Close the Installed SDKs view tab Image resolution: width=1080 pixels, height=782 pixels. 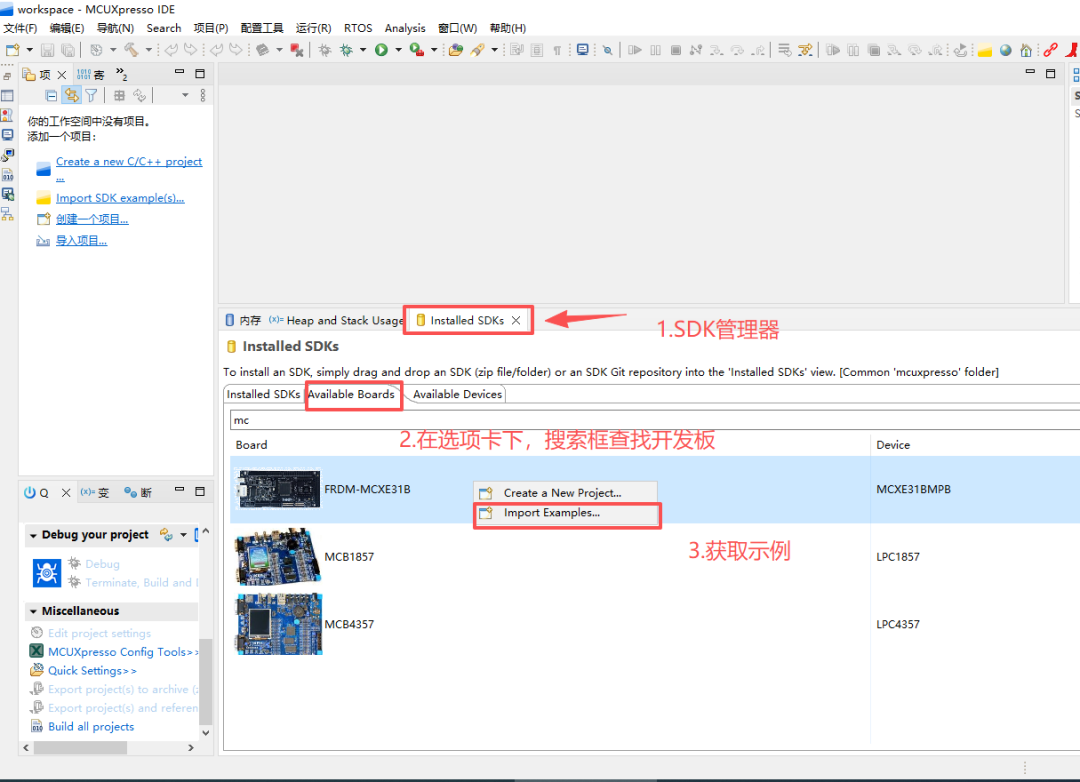(516, 320)
